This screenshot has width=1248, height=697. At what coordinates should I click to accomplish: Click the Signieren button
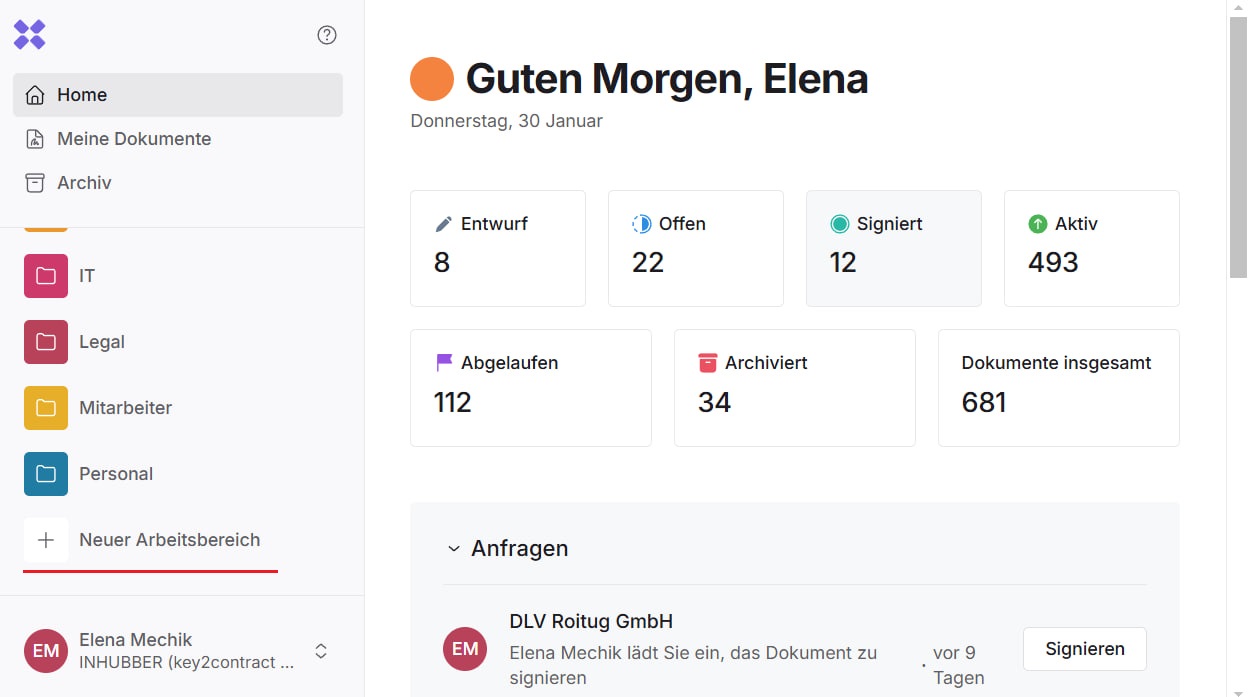[1084, 649]
